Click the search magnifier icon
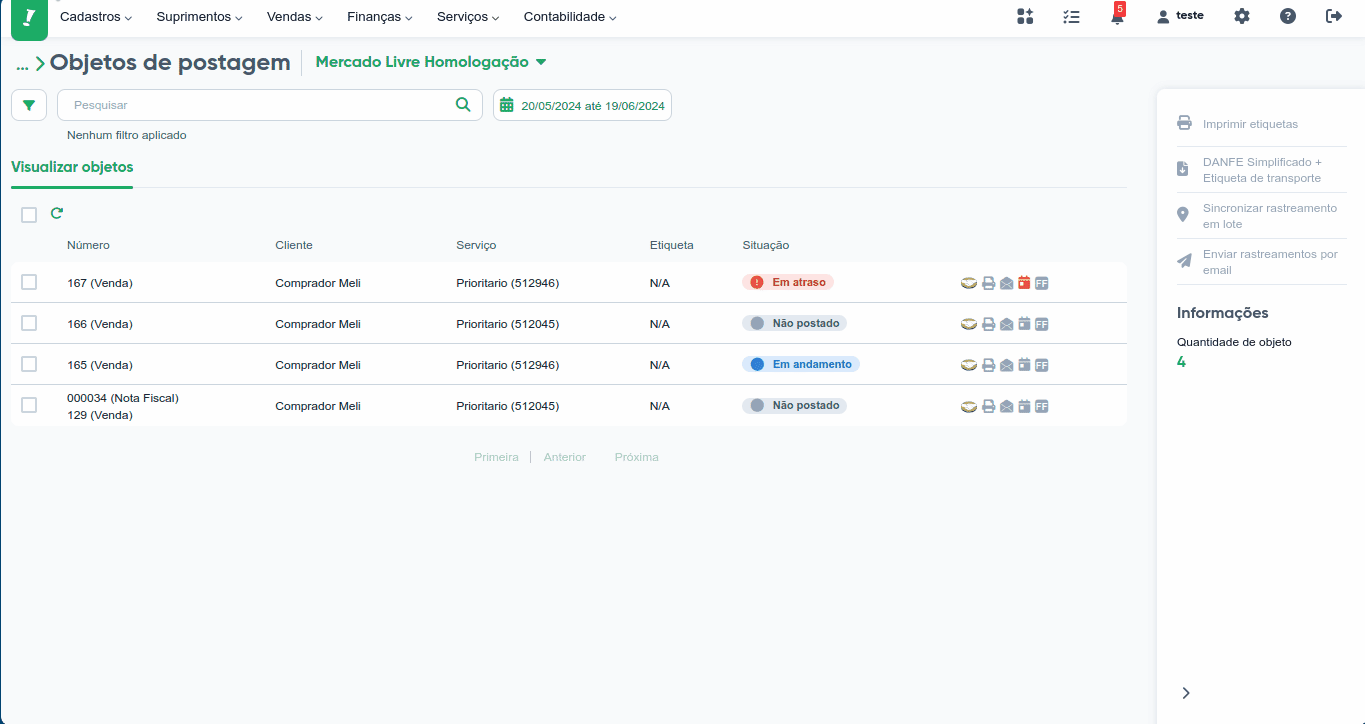The height and width of the screenshot is (724, 1365). (463, 104)
